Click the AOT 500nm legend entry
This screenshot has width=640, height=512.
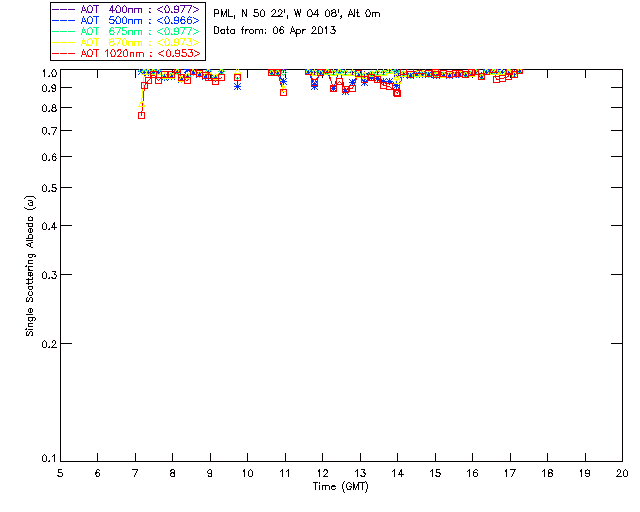(126, 20)
